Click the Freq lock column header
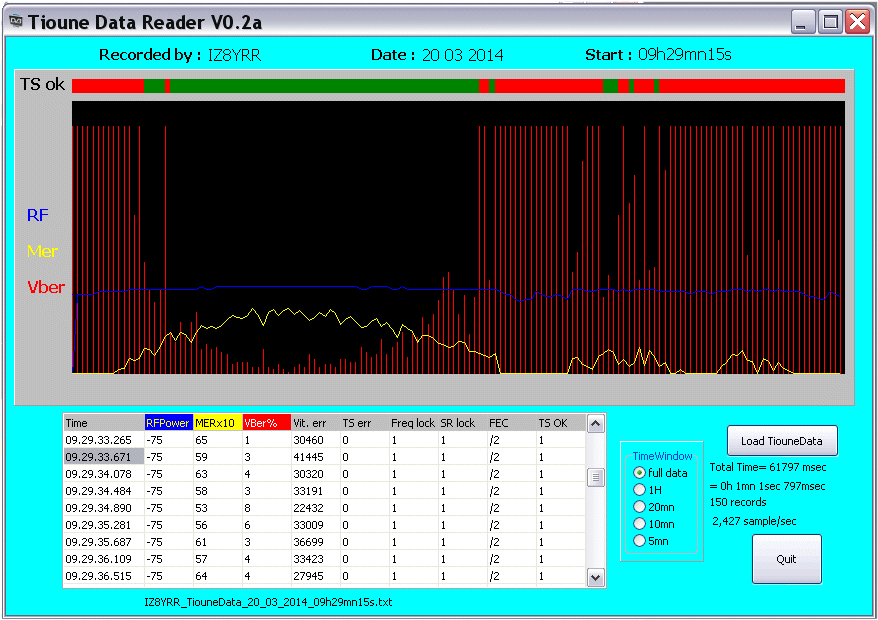 click(x=412, y=422)
